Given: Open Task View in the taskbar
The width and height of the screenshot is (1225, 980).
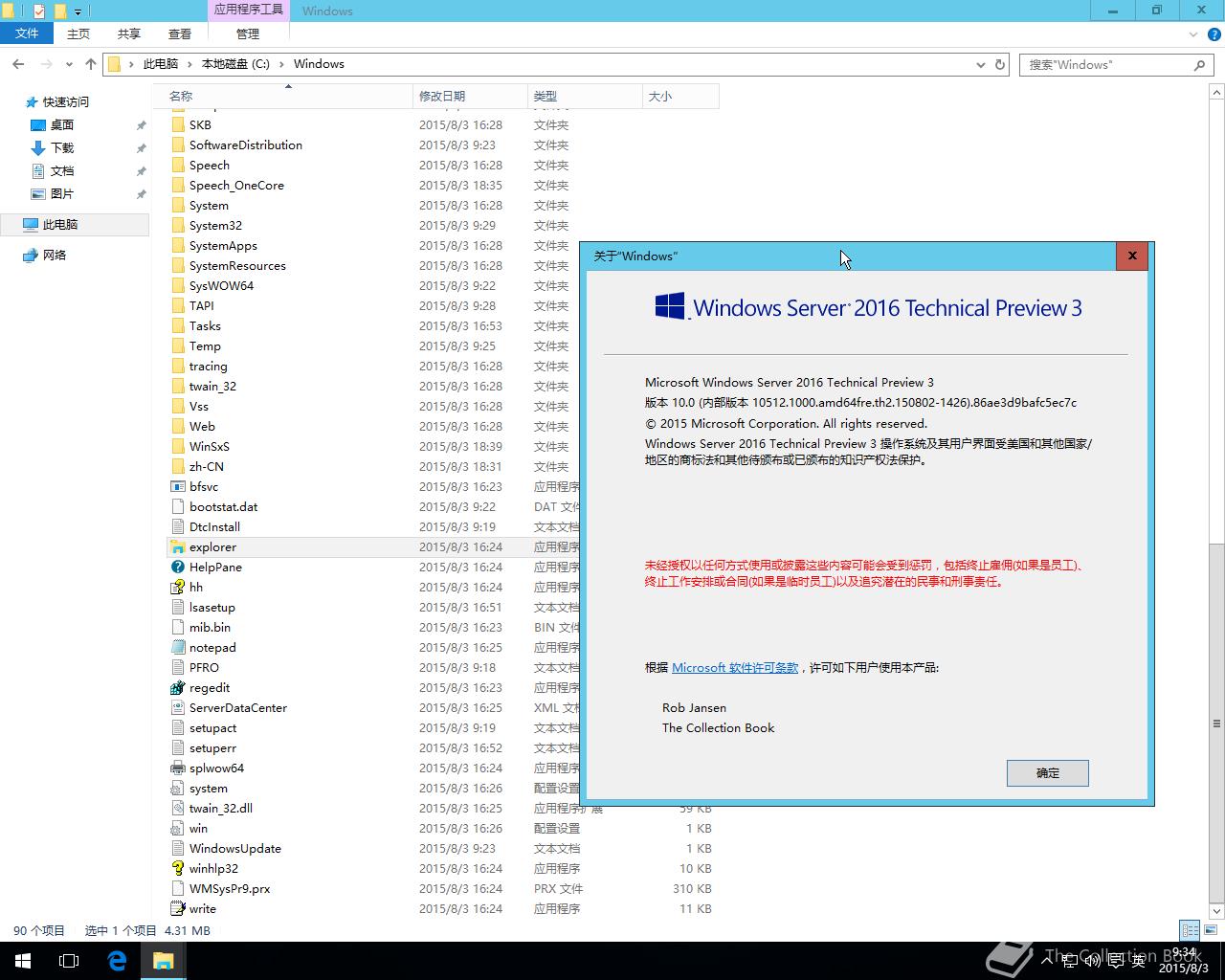Looking at the screenshot, I should (69, 961).
